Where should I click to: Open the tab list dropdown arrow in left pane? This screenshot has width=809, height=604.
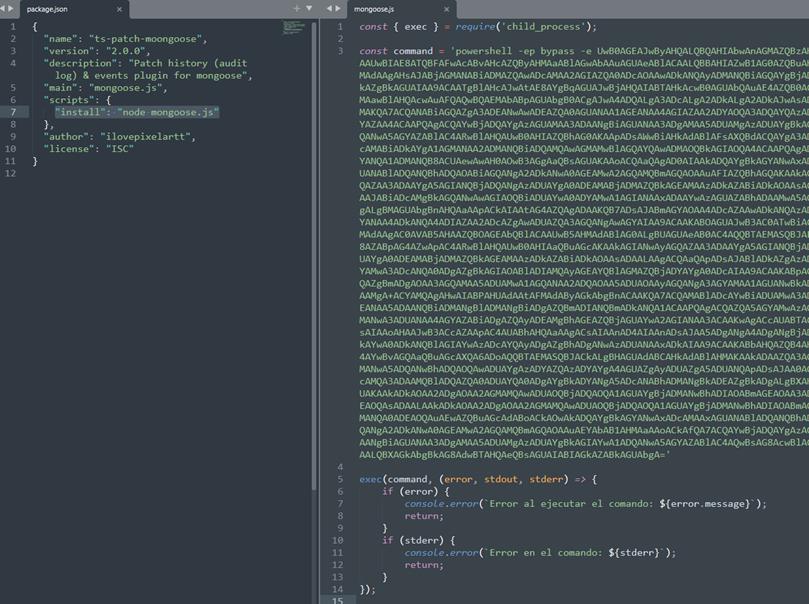309,8
